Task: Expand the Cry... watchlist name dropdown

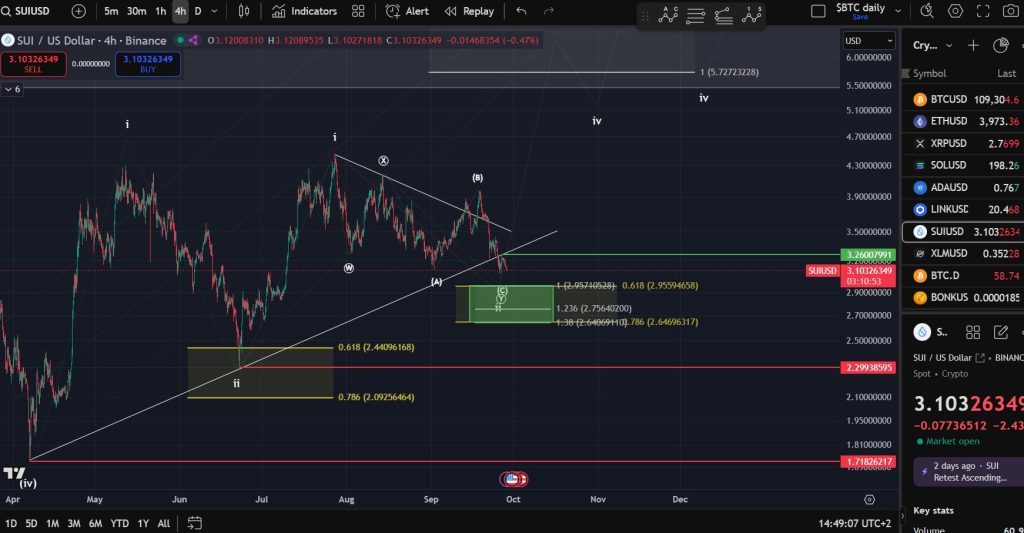Action: click(x=933, y=45)
